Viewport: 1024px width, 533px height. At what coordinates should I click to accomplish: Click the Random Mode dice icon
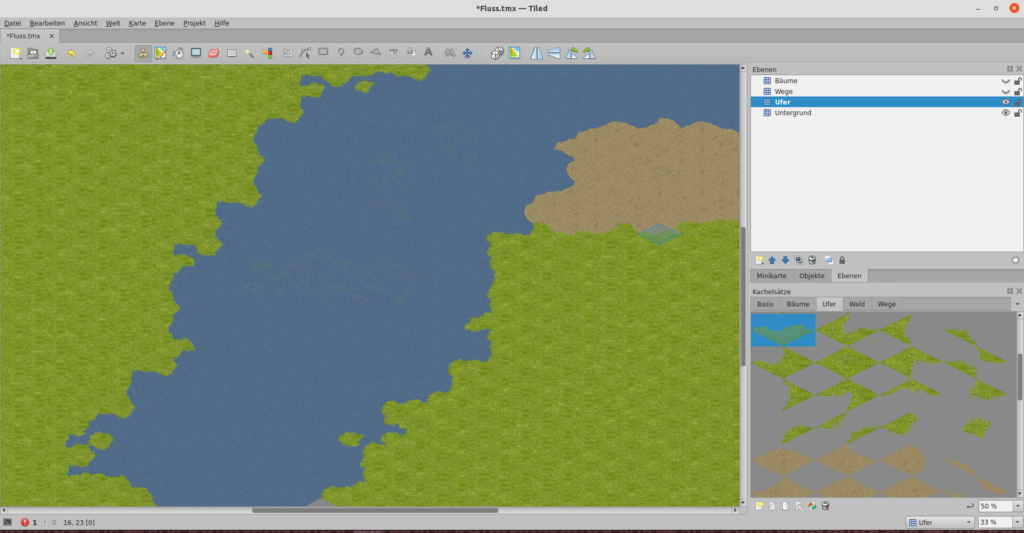[x=497, y=53]
